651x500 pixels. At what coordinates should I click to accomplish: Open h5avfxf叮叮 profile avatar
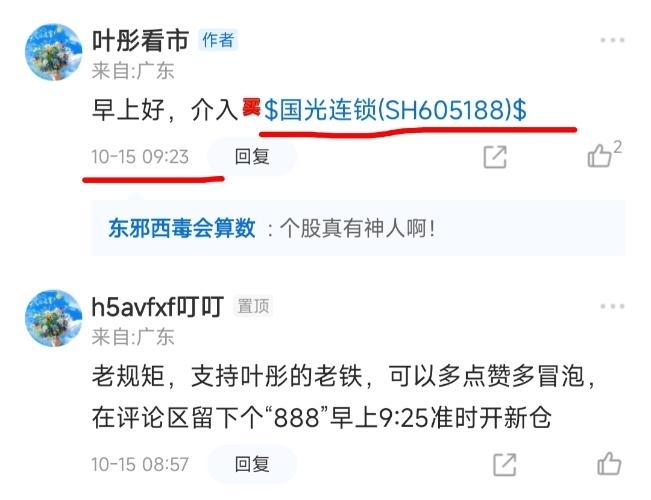(x=54, y=318)
